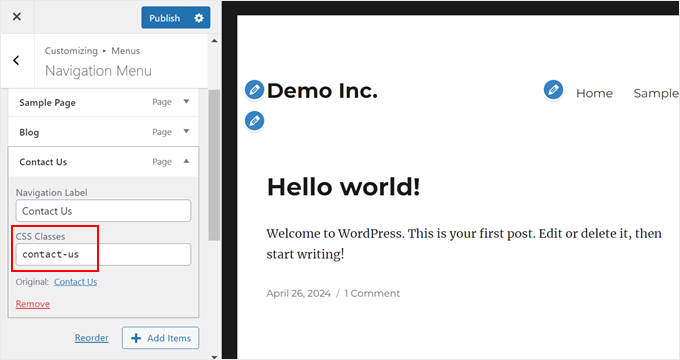
Task: Remove the Contact Us menu item
Action: (x=33, y=304)
